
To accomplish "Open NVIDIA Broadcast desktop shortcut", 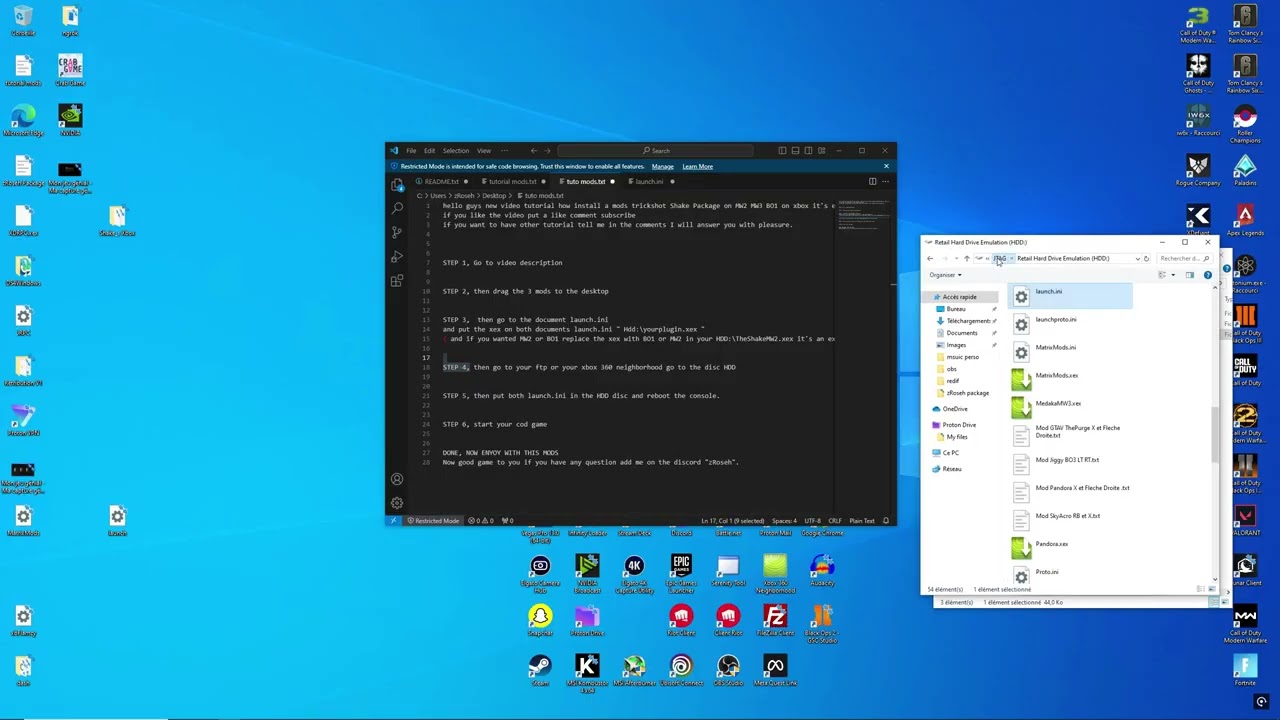I will [x=587, y=572].
